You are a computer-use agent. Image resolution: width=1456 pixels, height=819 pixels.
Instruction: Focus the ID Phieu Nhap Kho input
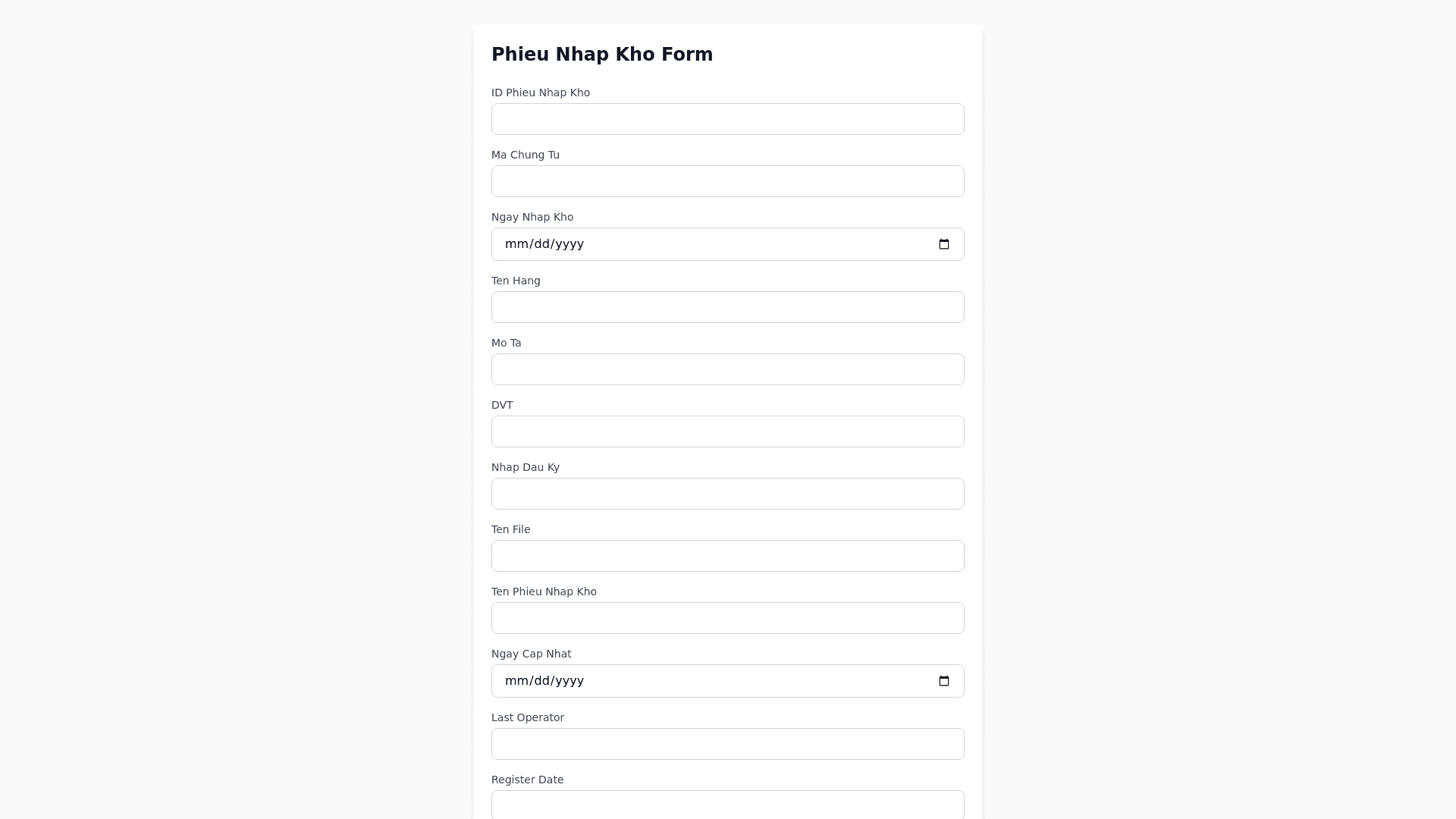pyautogui.click(x=727, y=119)
